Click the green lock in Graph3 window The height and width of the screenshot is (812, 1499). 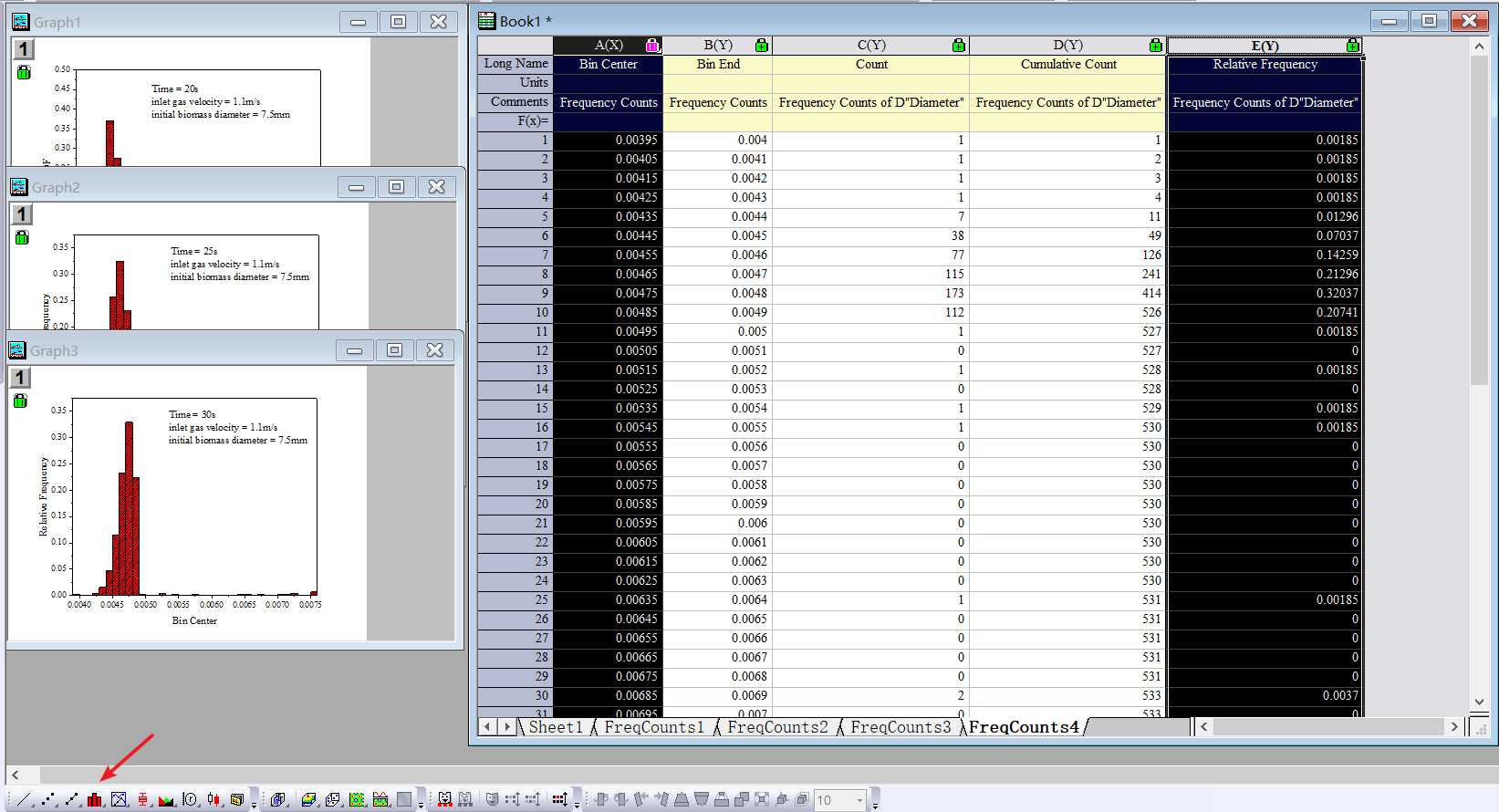20,401
